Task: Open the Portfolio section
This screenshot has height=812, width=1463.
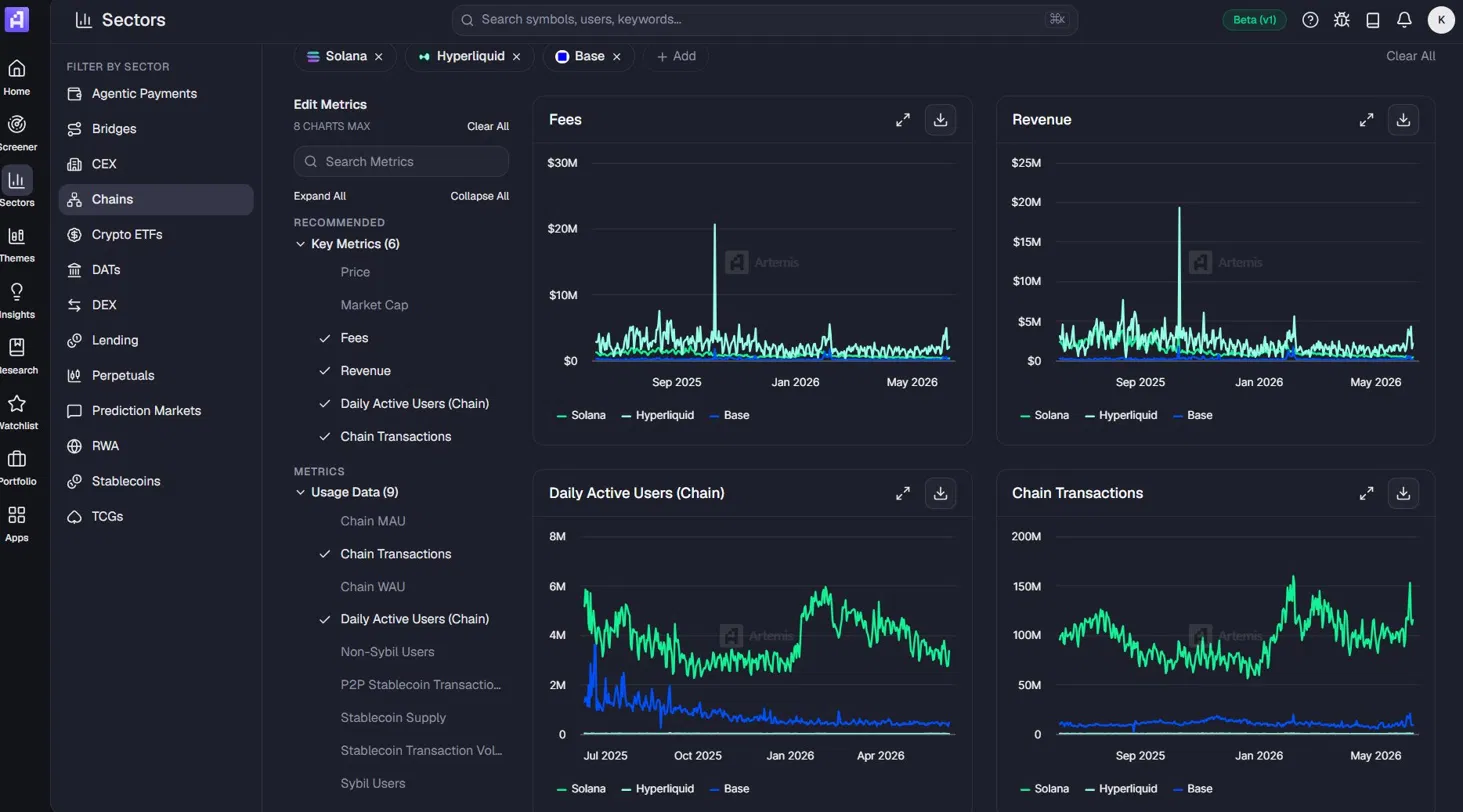Action: pyautogui.click(x=17, y=468)
